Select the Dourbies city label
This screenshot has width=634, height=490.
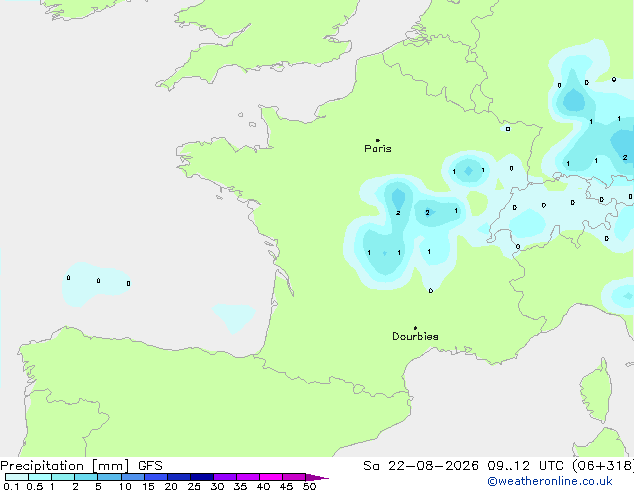click(415, 336)
